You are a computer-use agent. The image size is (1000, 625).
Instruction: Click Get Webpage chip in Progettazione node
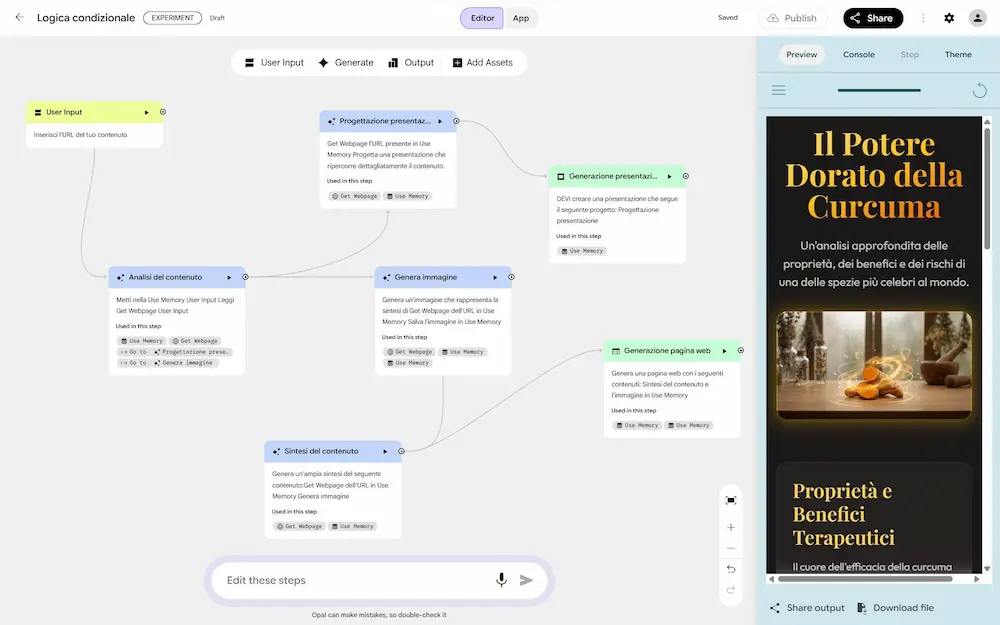(x=354, y=196)
